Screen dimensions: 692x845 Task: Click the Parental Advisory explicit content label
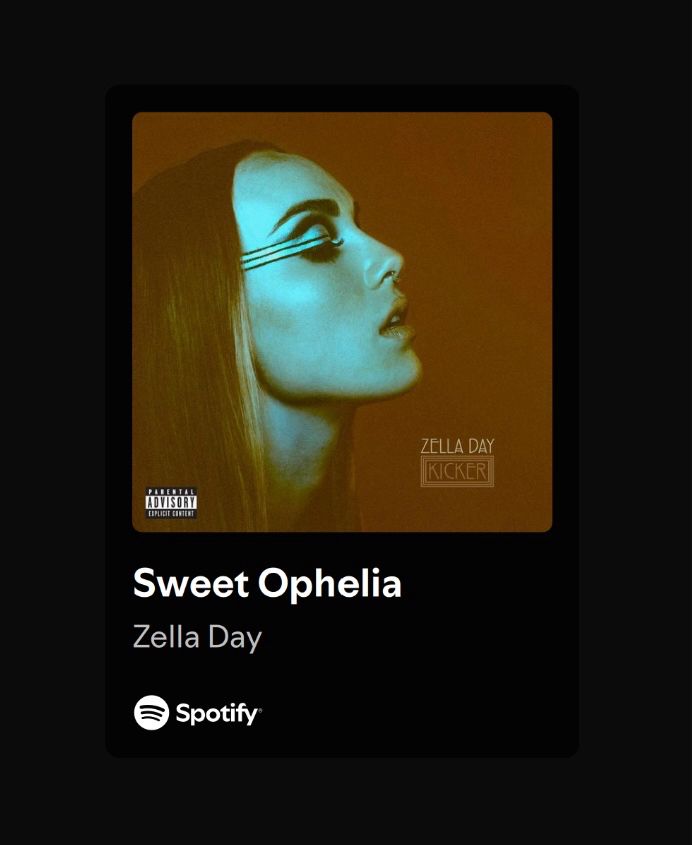(x=171, y=503)
